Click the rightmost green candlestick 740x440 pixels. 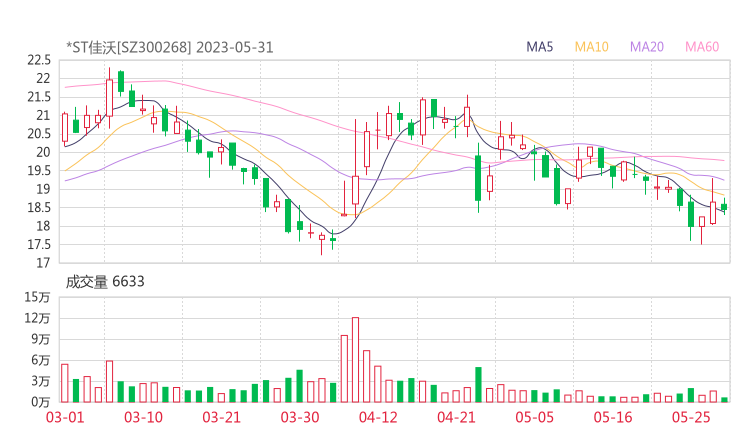[724, 207]
